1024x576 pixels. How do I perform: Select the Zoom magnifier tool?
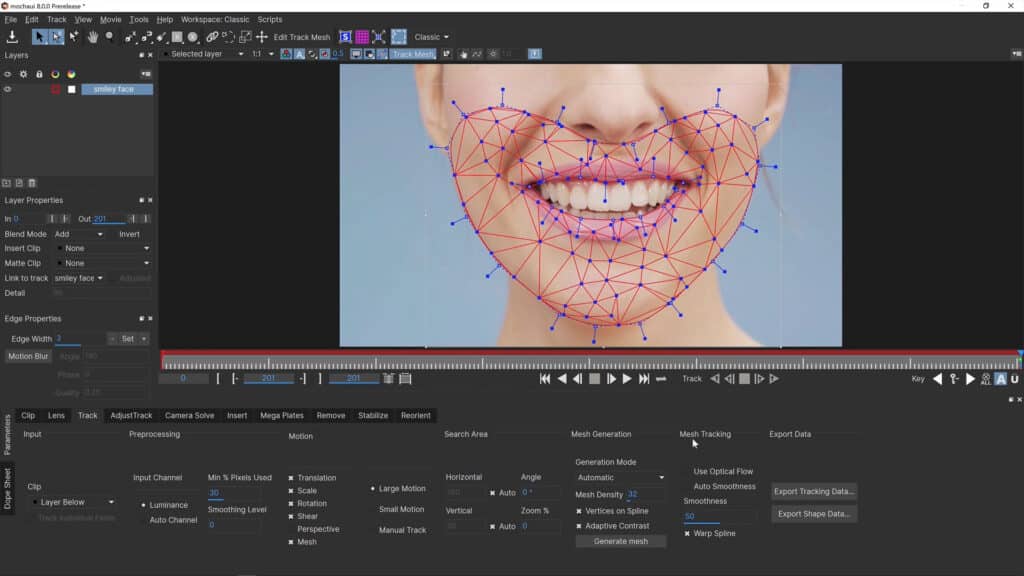pyautogui.click(x=110, y=37)
